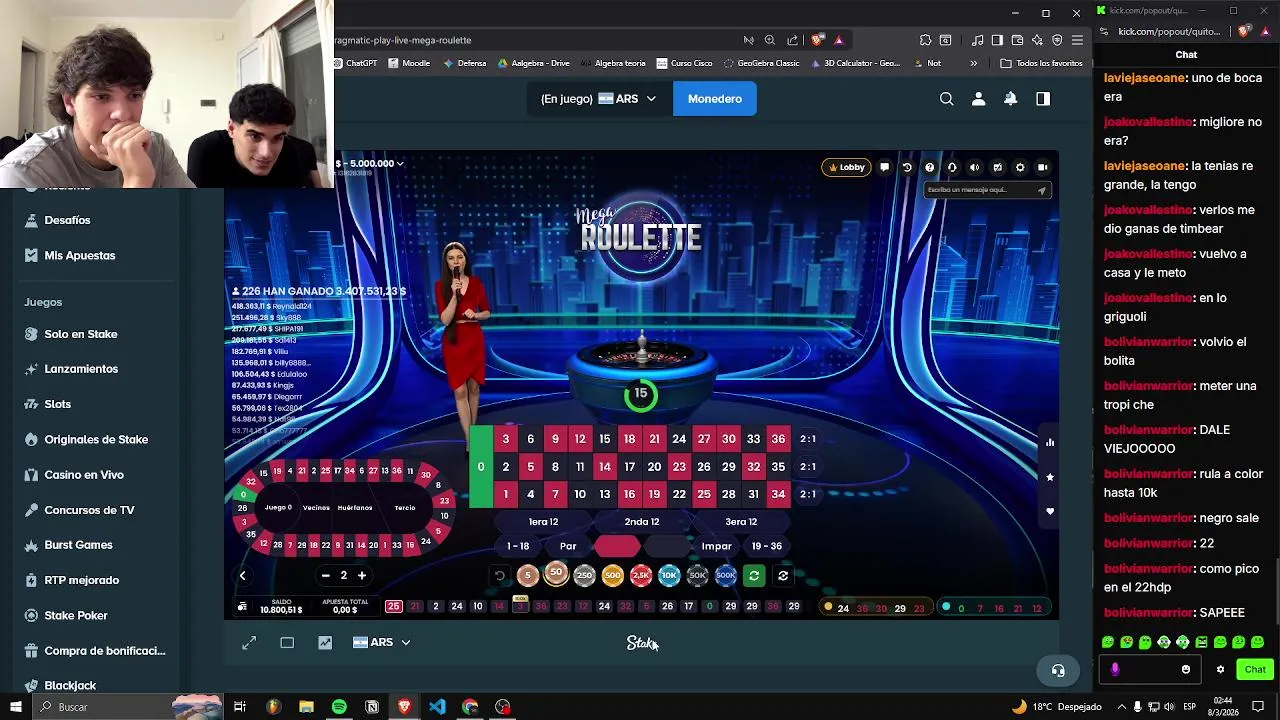Open Originales de Stake in the sidebar

tap(96, 440)
